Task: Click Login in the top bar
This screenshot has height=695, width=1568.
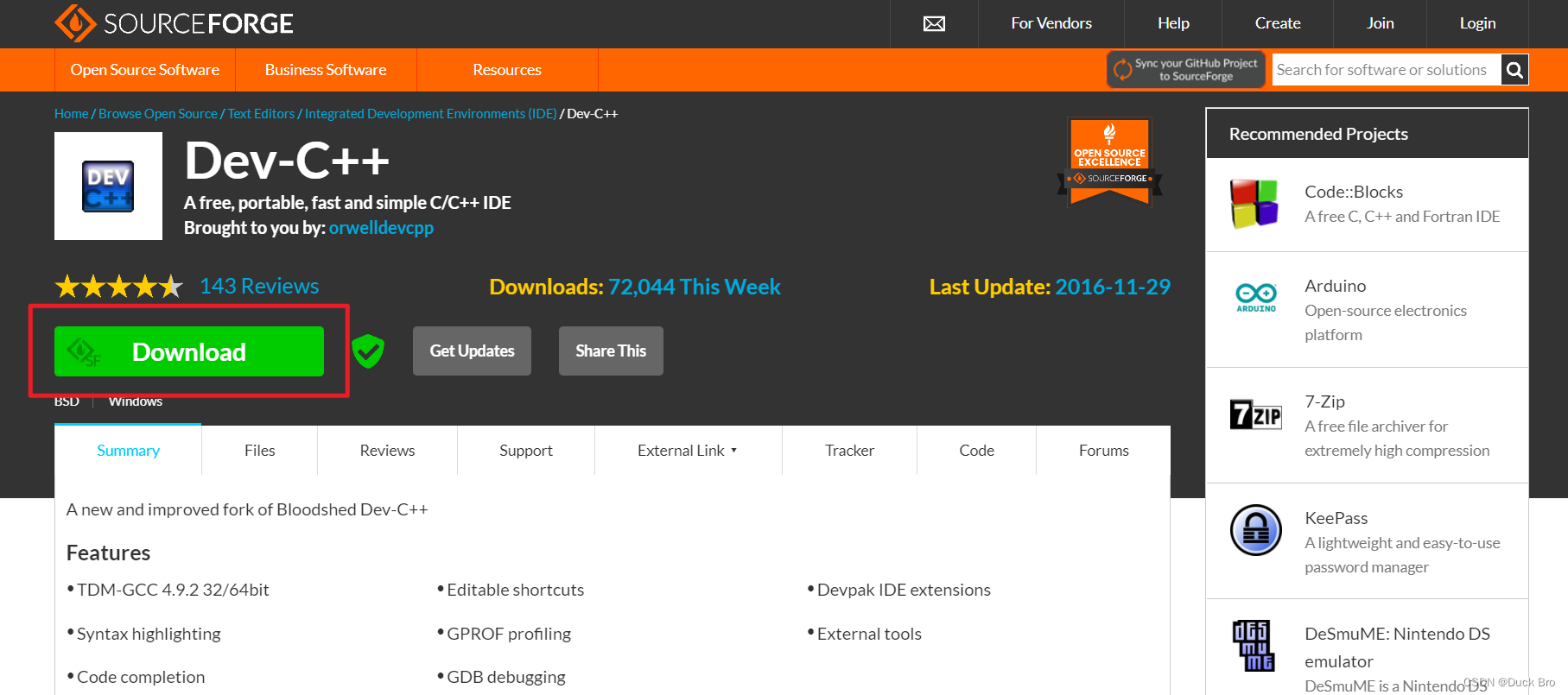Action: [x=1477, y=23]
